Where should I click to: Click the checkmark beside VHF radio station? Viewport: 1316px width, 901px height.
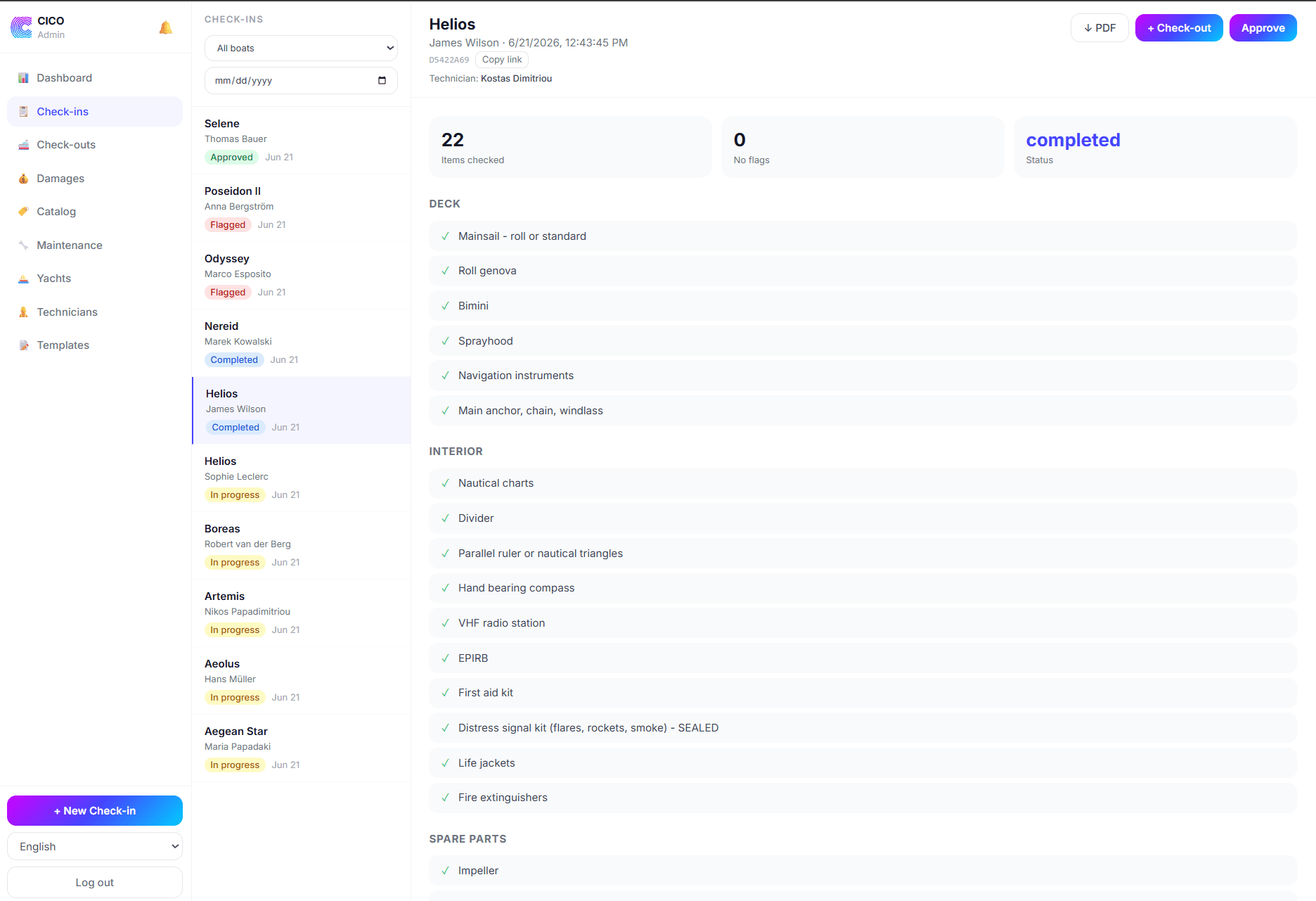point(445,623)
